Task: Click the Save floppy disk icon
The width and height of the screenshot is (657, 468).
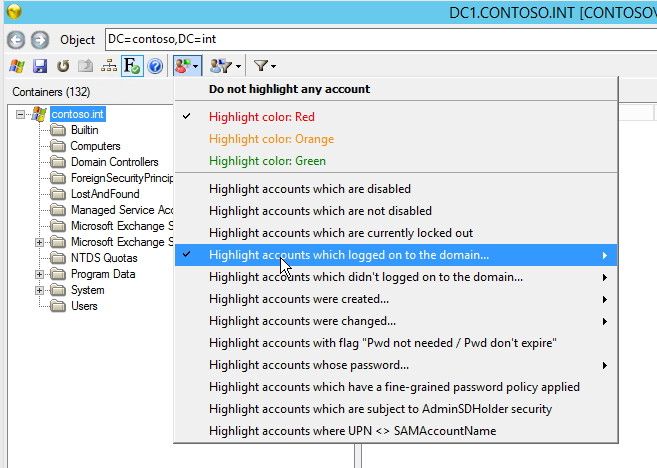Action: point(40,66)
